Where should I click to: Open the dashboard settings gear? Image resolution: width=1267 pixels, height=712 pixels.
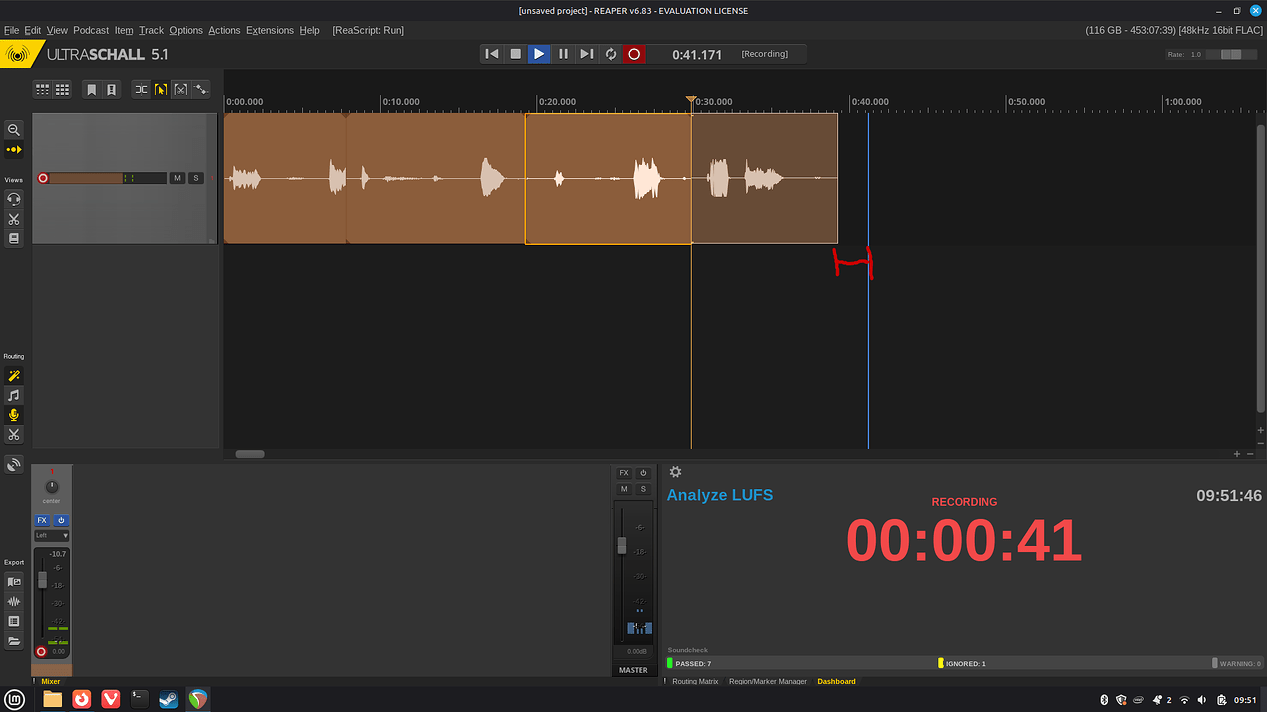coord(675,472)
